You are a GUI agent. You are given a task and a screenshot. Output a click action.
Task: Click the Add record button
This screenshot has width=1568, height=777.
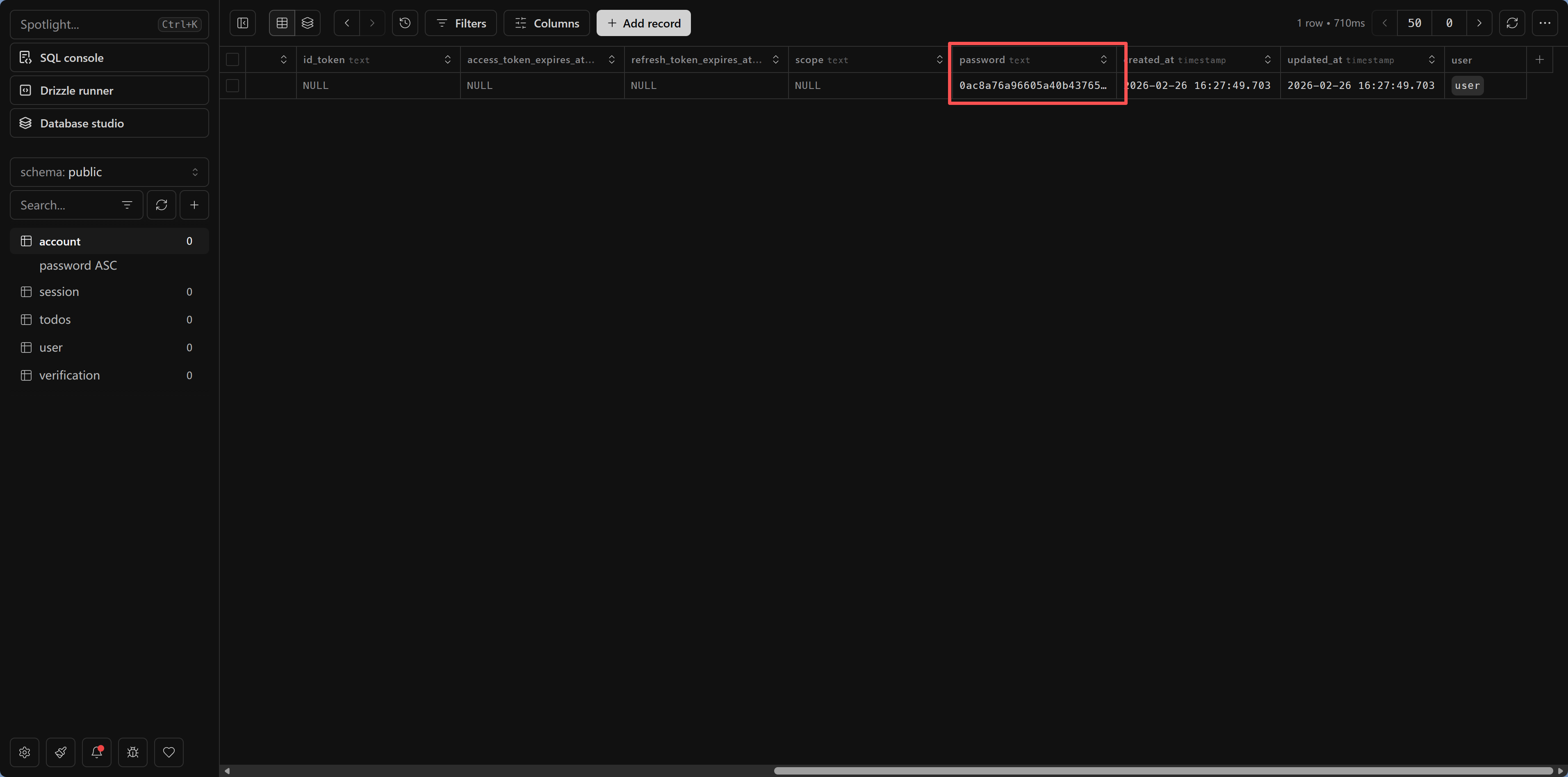[x=643, y=23]
